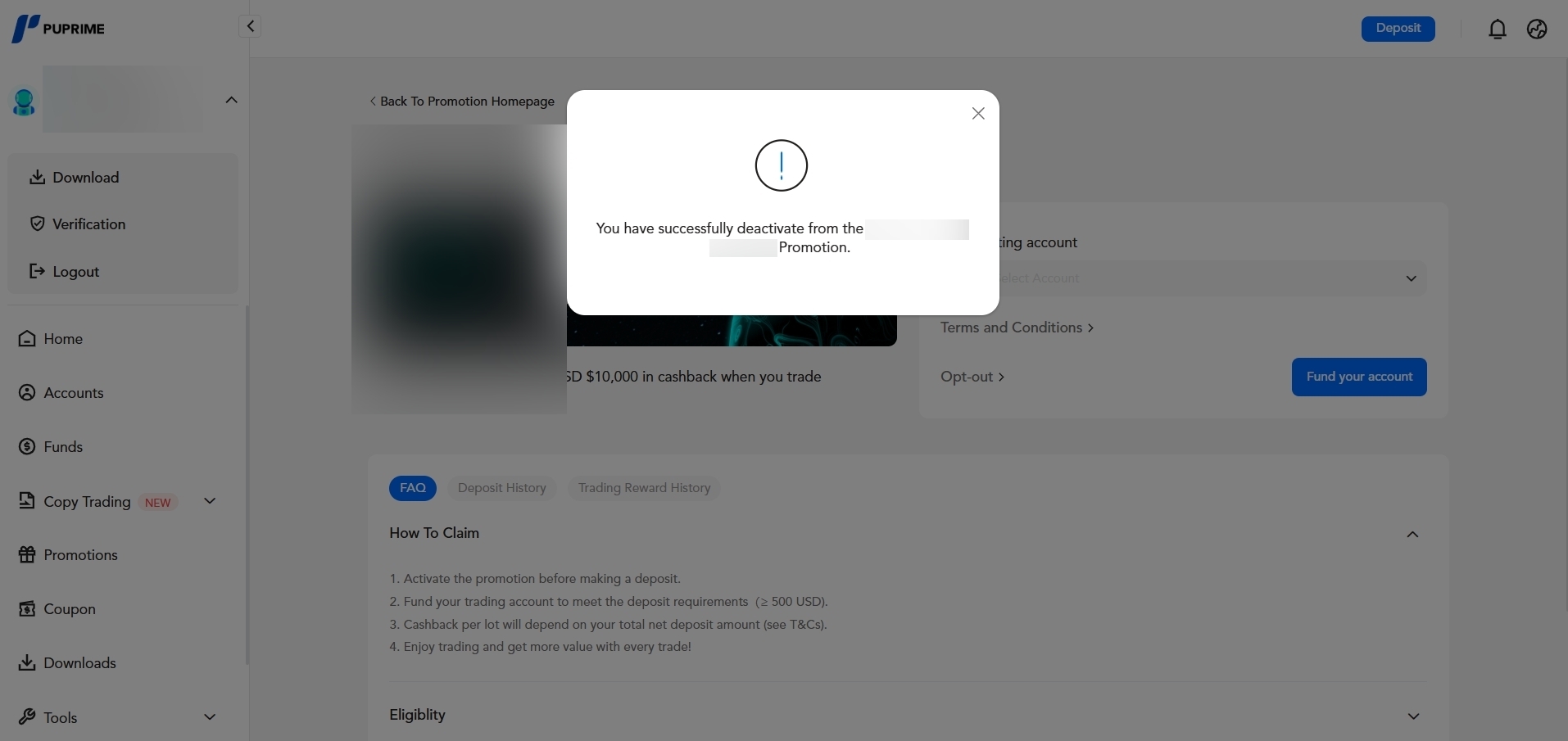Viewport: 1568px width, 741px height.
Task: Collapse the sidebar with the arrow button
Action: coord(250,26)
